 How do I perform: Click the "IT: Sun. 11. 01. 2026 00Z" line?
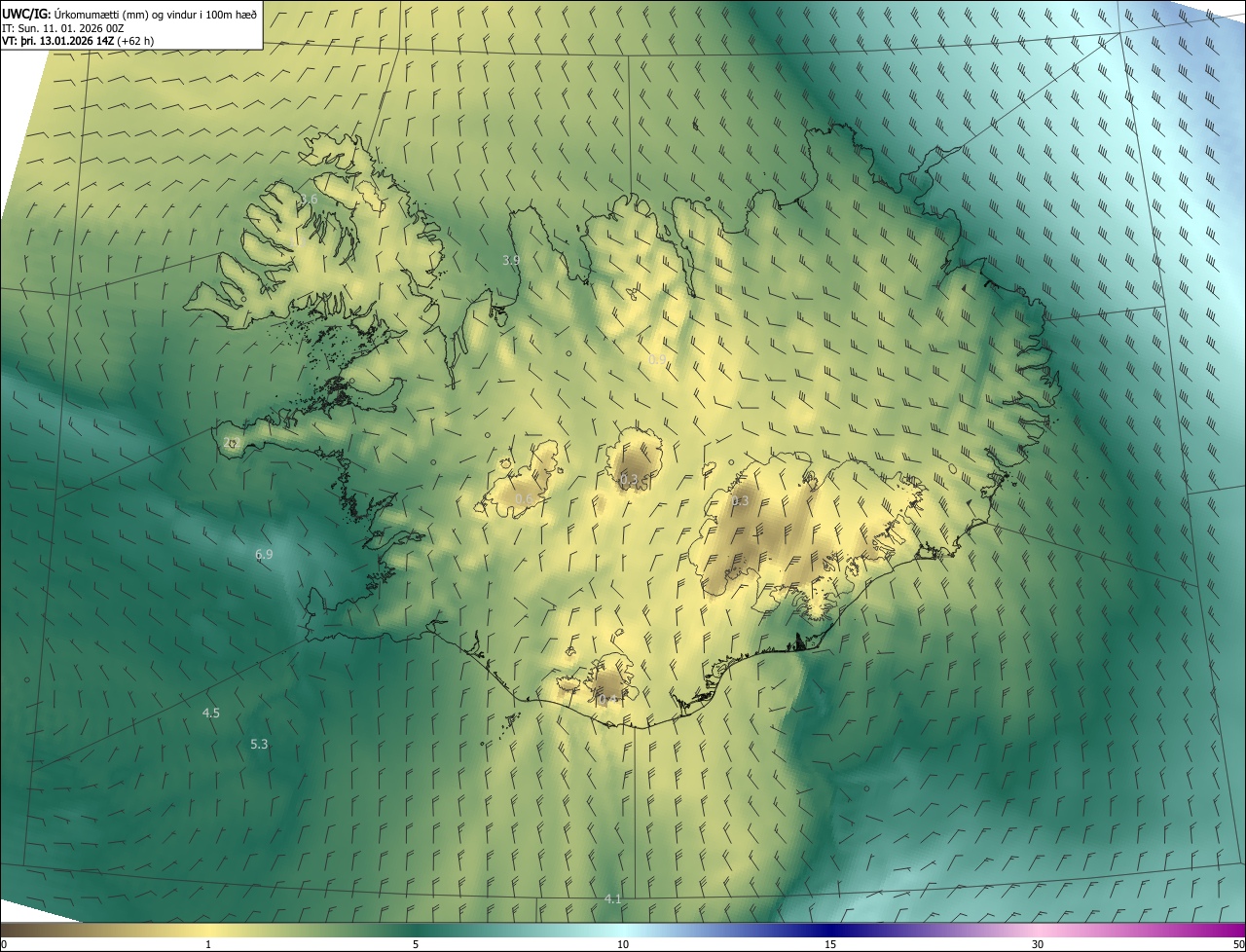[63, 28]
